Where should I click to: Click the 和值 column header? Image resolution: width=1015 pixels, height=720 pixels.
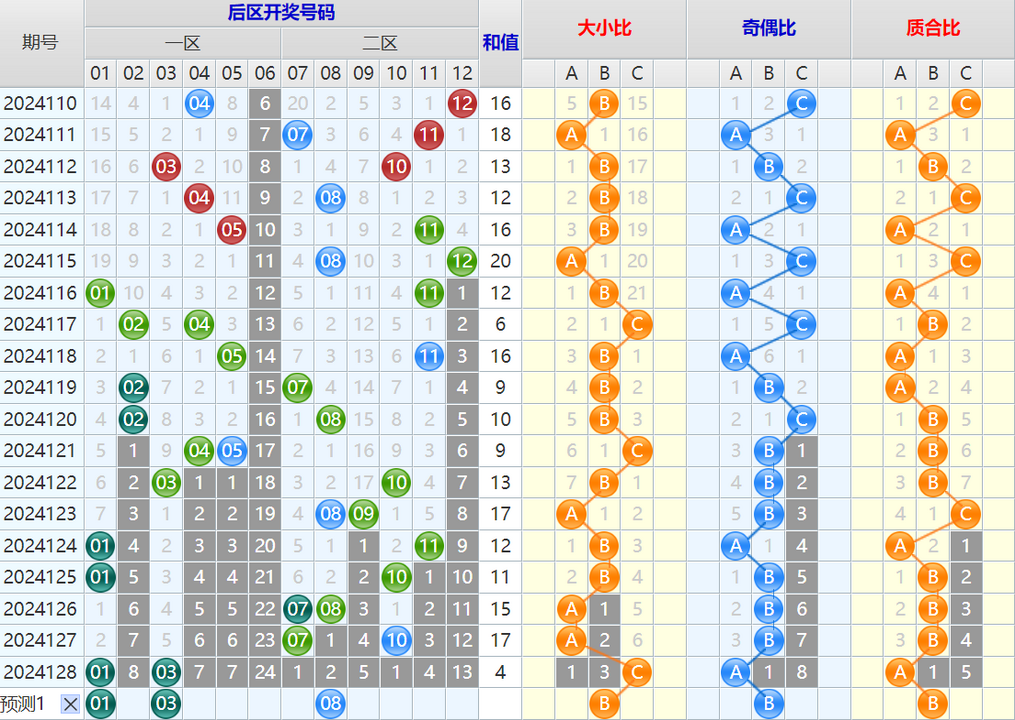pos(500,43)
